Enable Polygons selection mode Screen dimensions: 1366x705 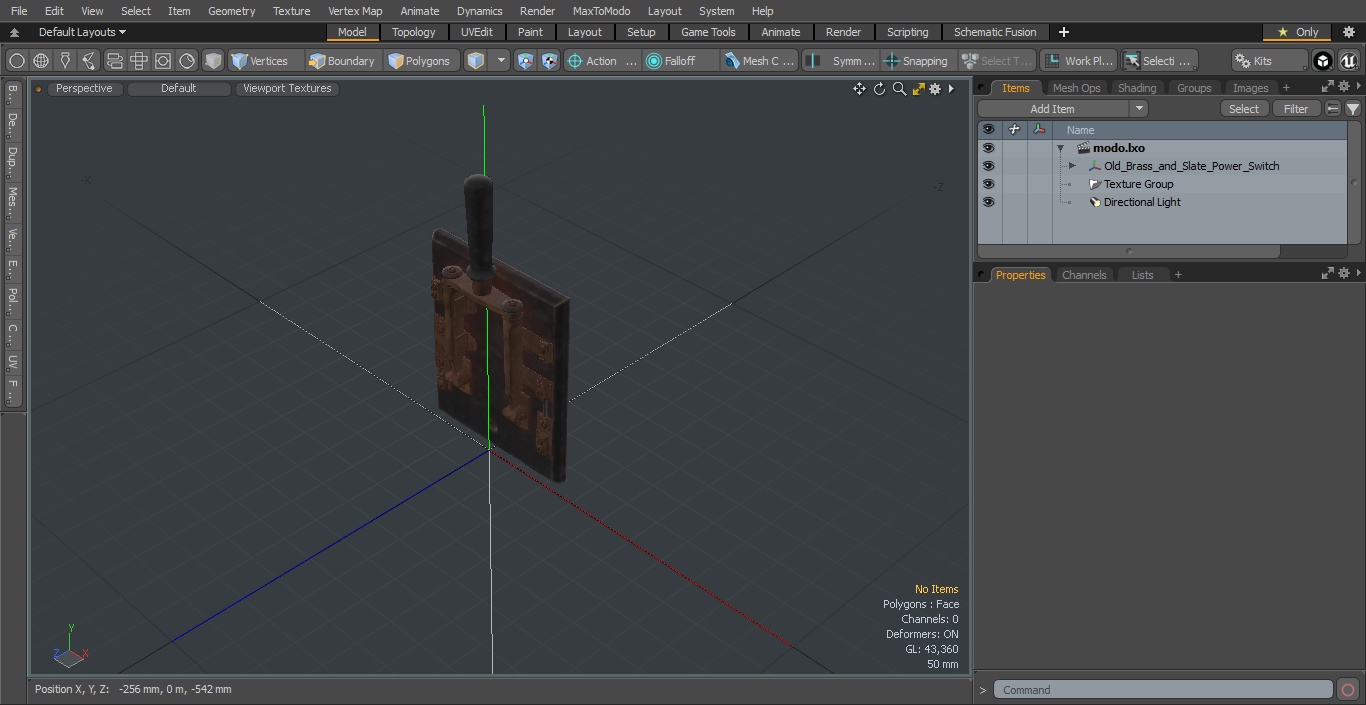[x=420, y=61]
